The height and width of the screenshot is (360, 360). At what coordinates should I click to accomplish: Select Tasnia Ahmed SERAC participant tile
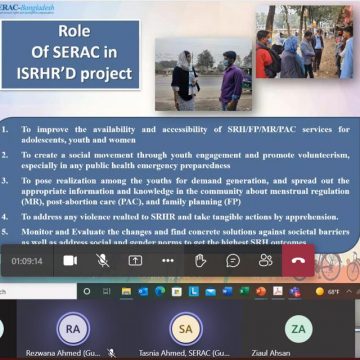click(186, 333)
